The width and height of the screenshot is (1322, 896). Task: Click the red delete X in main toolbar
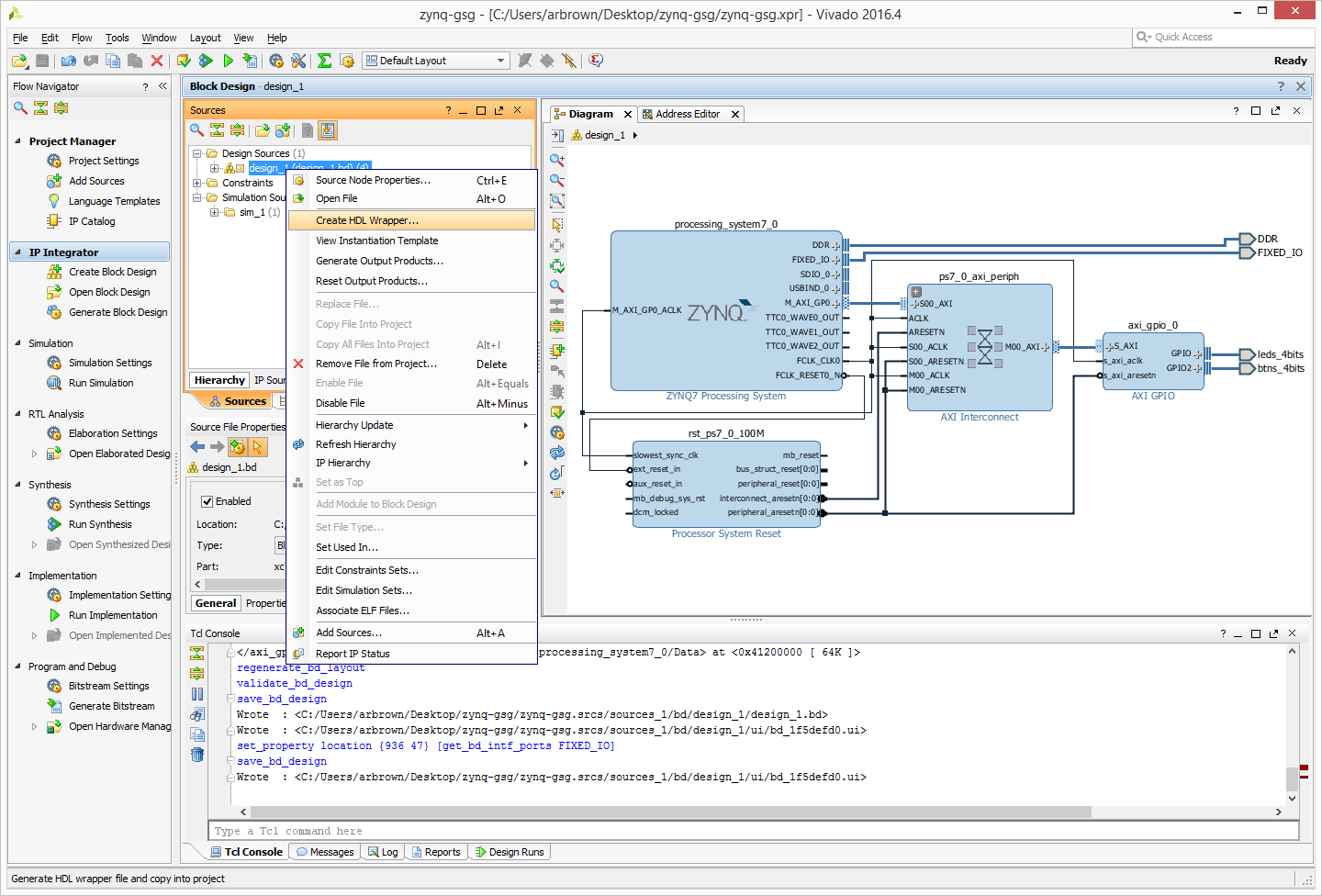[x=157, y=61]
